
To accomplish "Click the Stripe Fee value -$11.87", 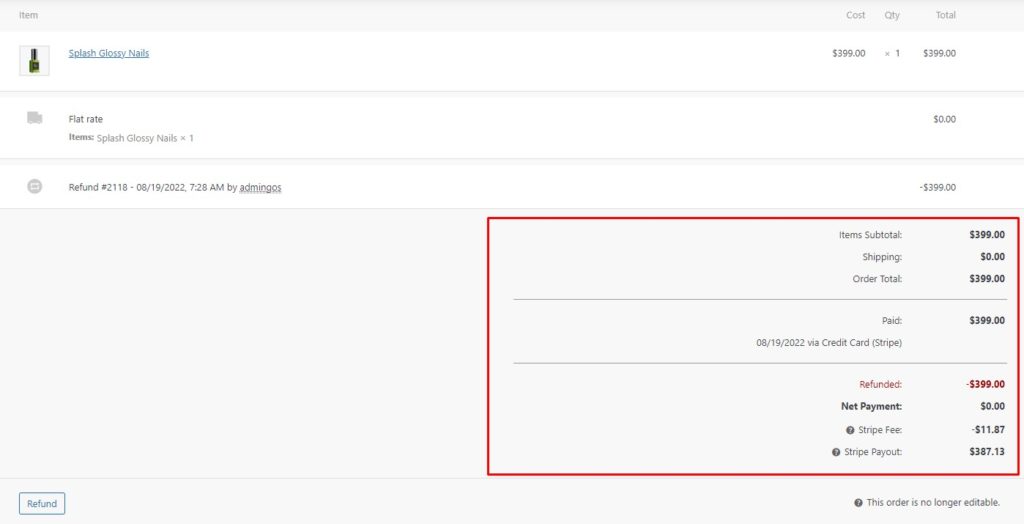I will point(986,430).
